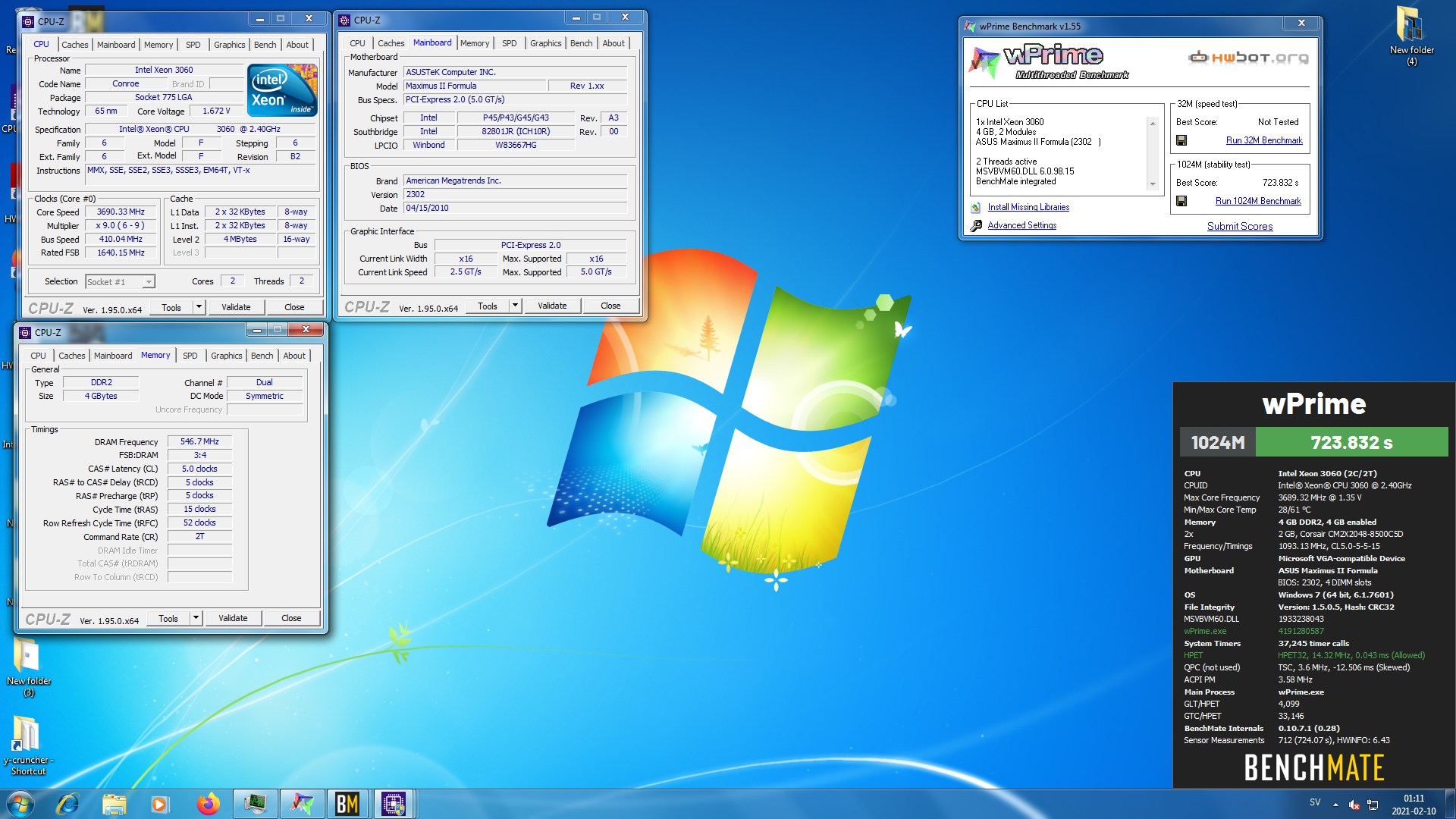The image size is (1456, 819).
Task: Click the Bus Speed value 410.04 MHz
Action: 121,239
